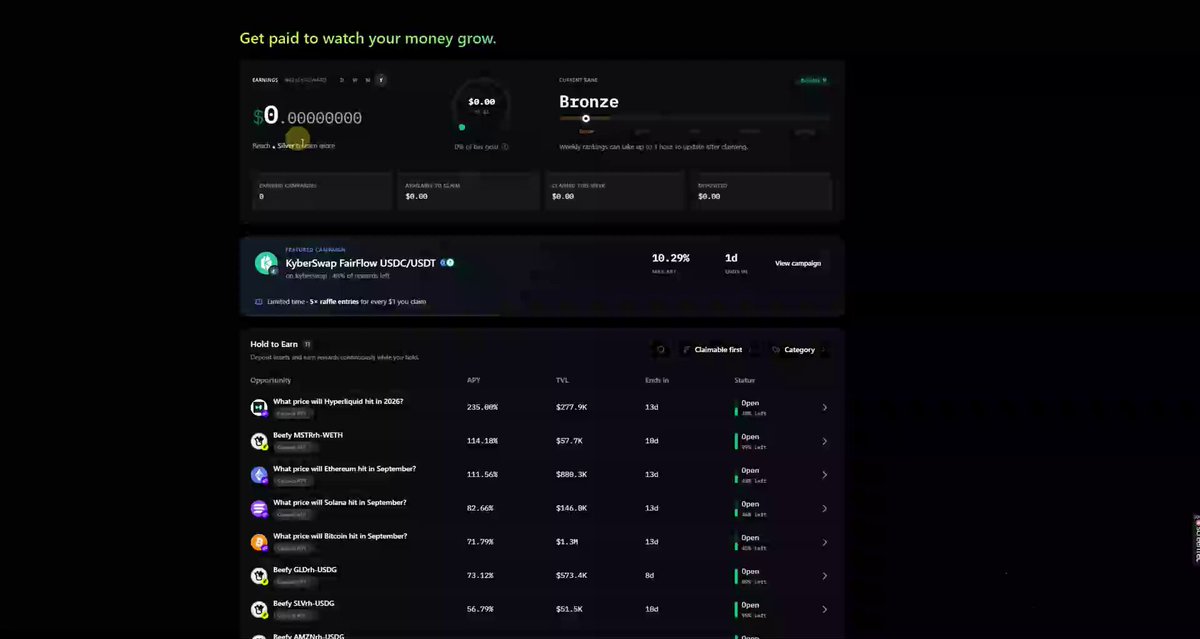Open 'What price will Hyperliquid hit in 2026?'

(x=338, y=401)
